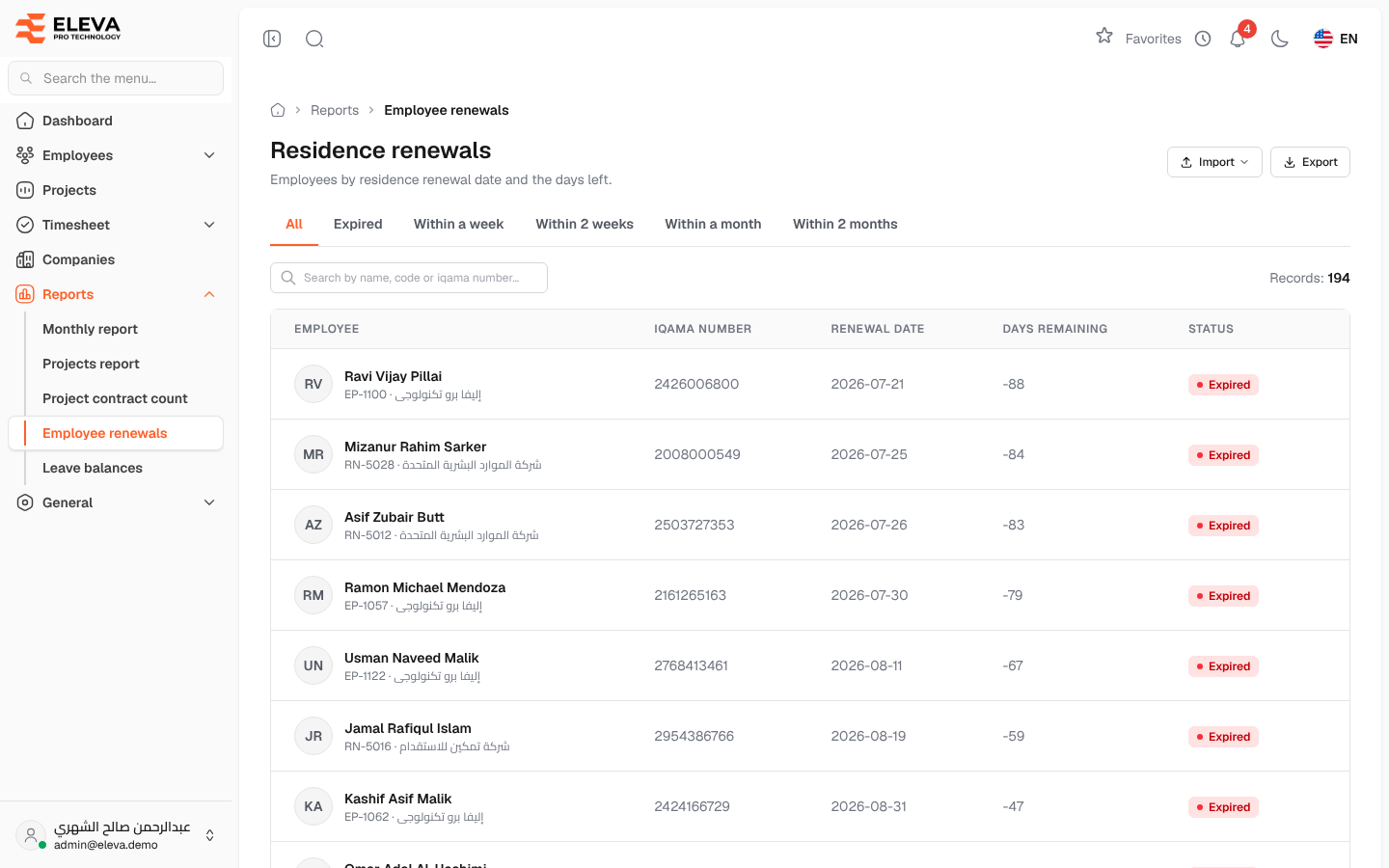This screenshot has height=868, width=1389.
Task: Focus the name, code or iqama search field
Action: click(x=409, y=278)
